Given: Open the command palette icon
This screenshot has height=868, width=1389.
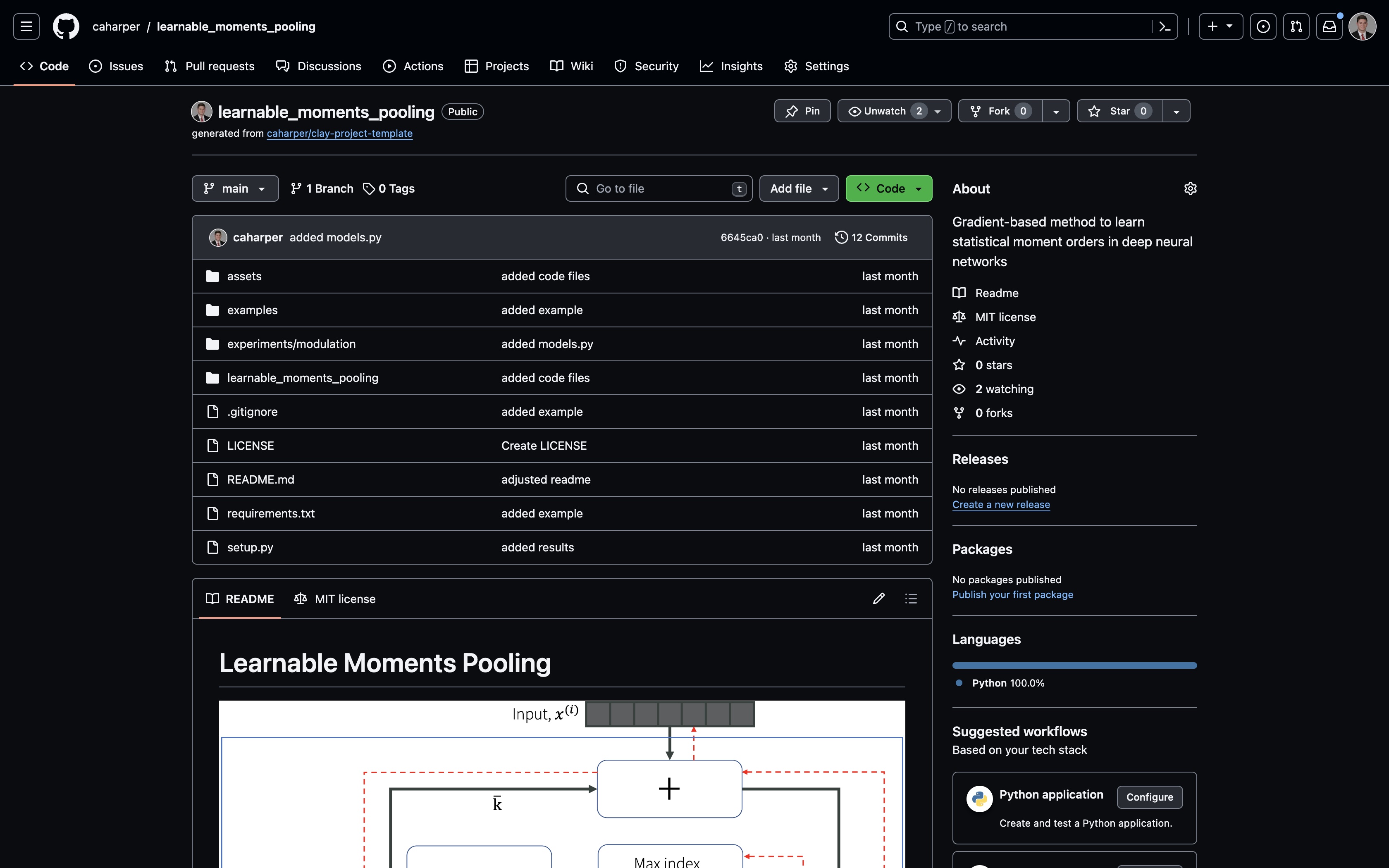Looking at the screenshot, I should pyautogui.click(x=1165, y=26).
